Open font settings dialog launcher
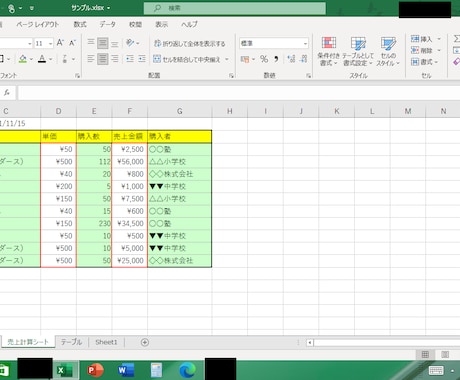 tap(77, 76)
